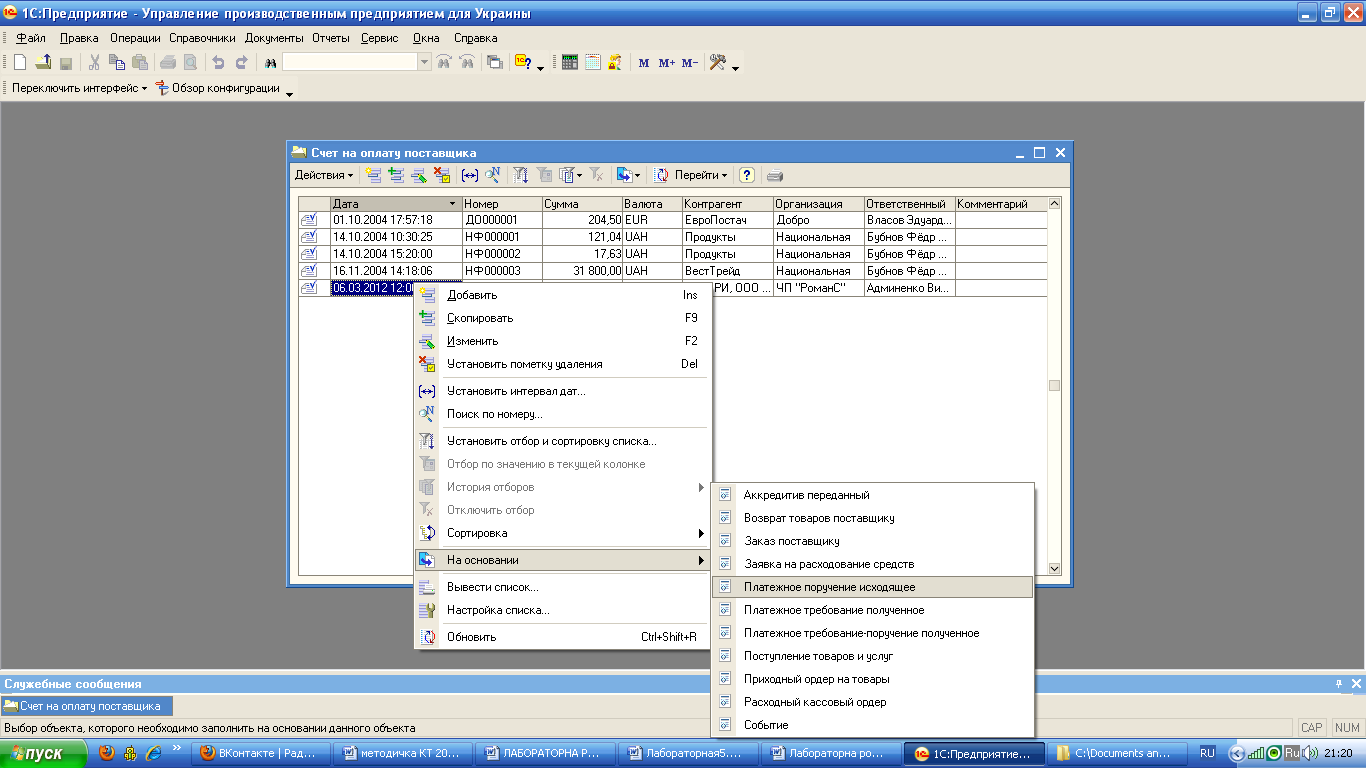
Task: Expand the create-based-on icon dropdown
Action: point(638,175)
